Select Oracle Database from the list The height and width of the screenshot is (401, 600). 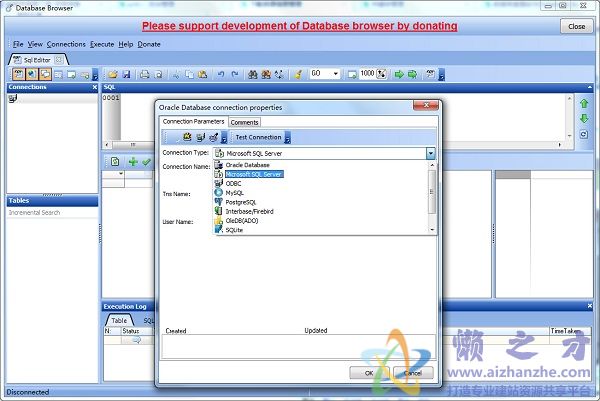[x=247, y=165]
